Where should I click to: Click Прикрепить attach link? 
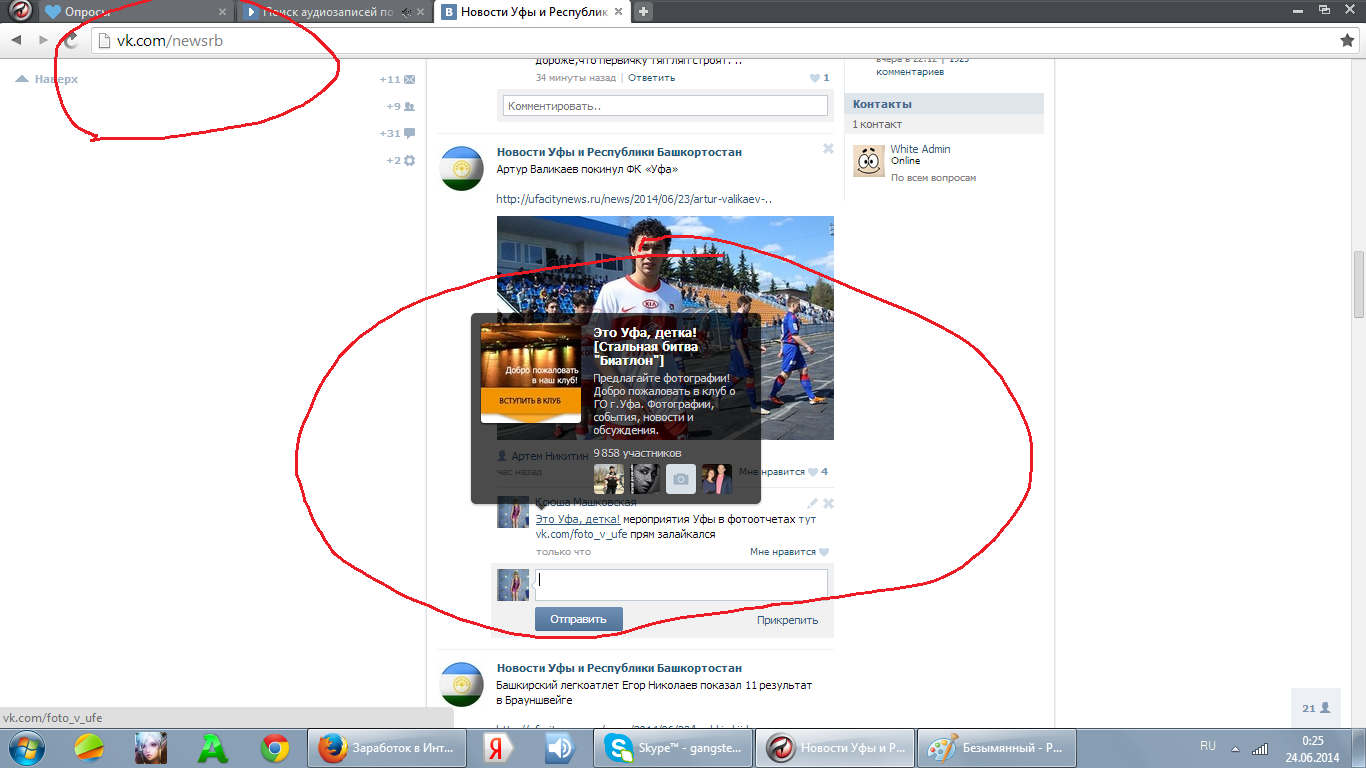tap(787, 620)
